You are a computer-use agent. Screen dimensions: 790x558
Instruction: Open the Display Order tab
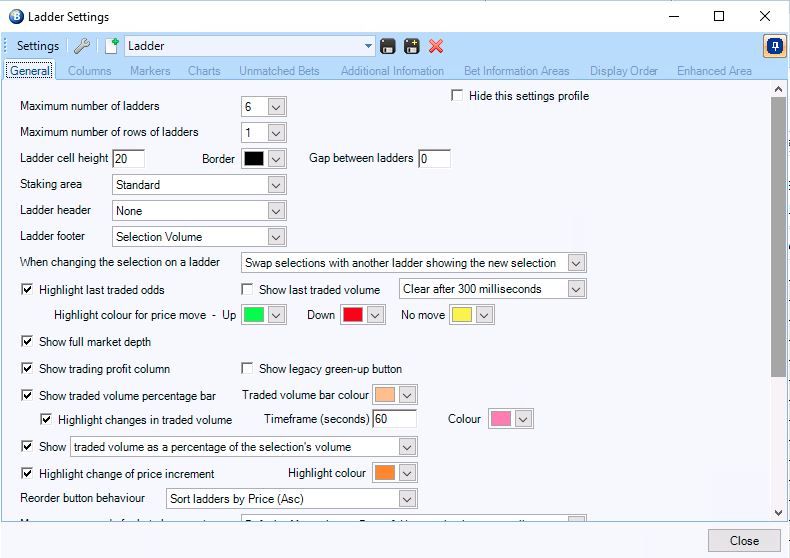tap(624, 71)
